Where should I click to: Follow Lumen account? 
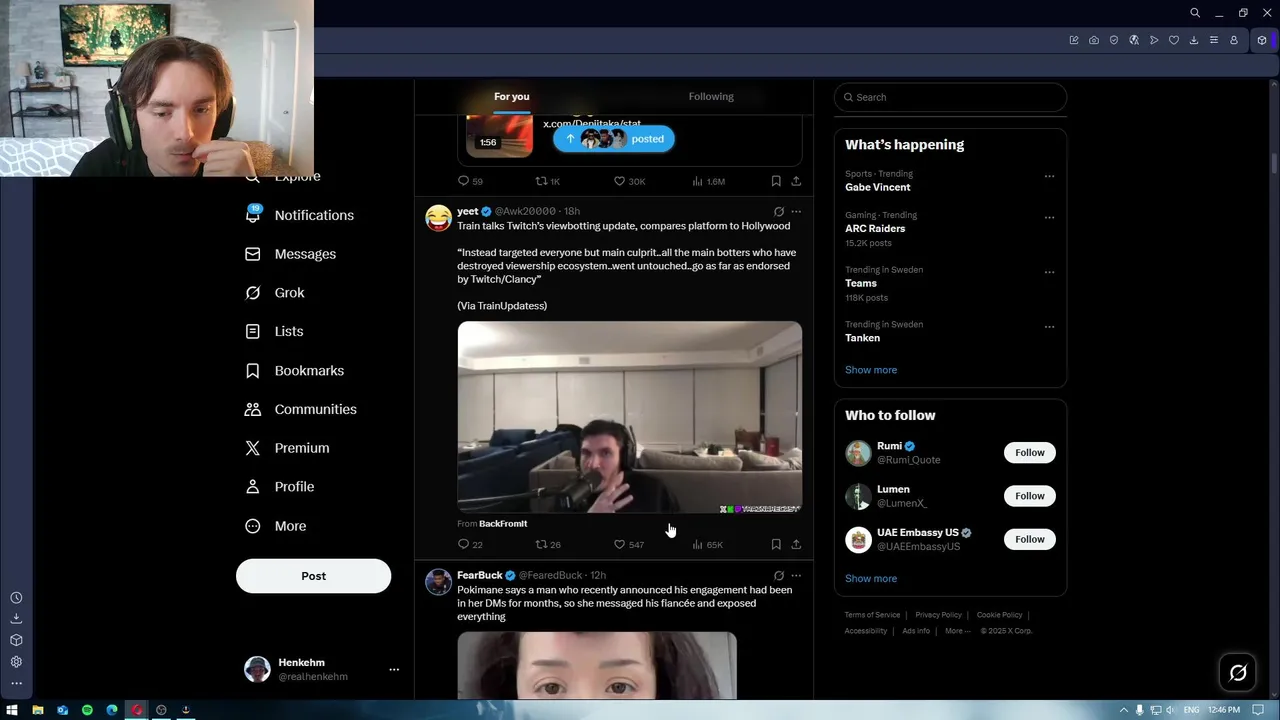click(1029, 496)
